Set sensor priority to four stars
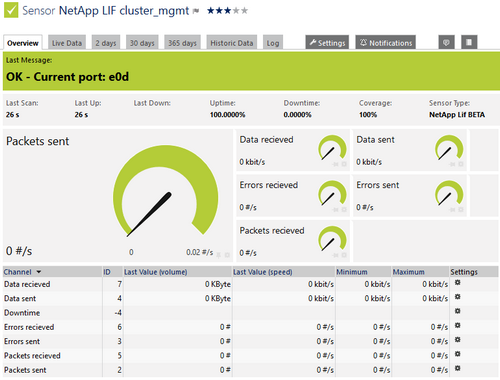 pos(236,11)
